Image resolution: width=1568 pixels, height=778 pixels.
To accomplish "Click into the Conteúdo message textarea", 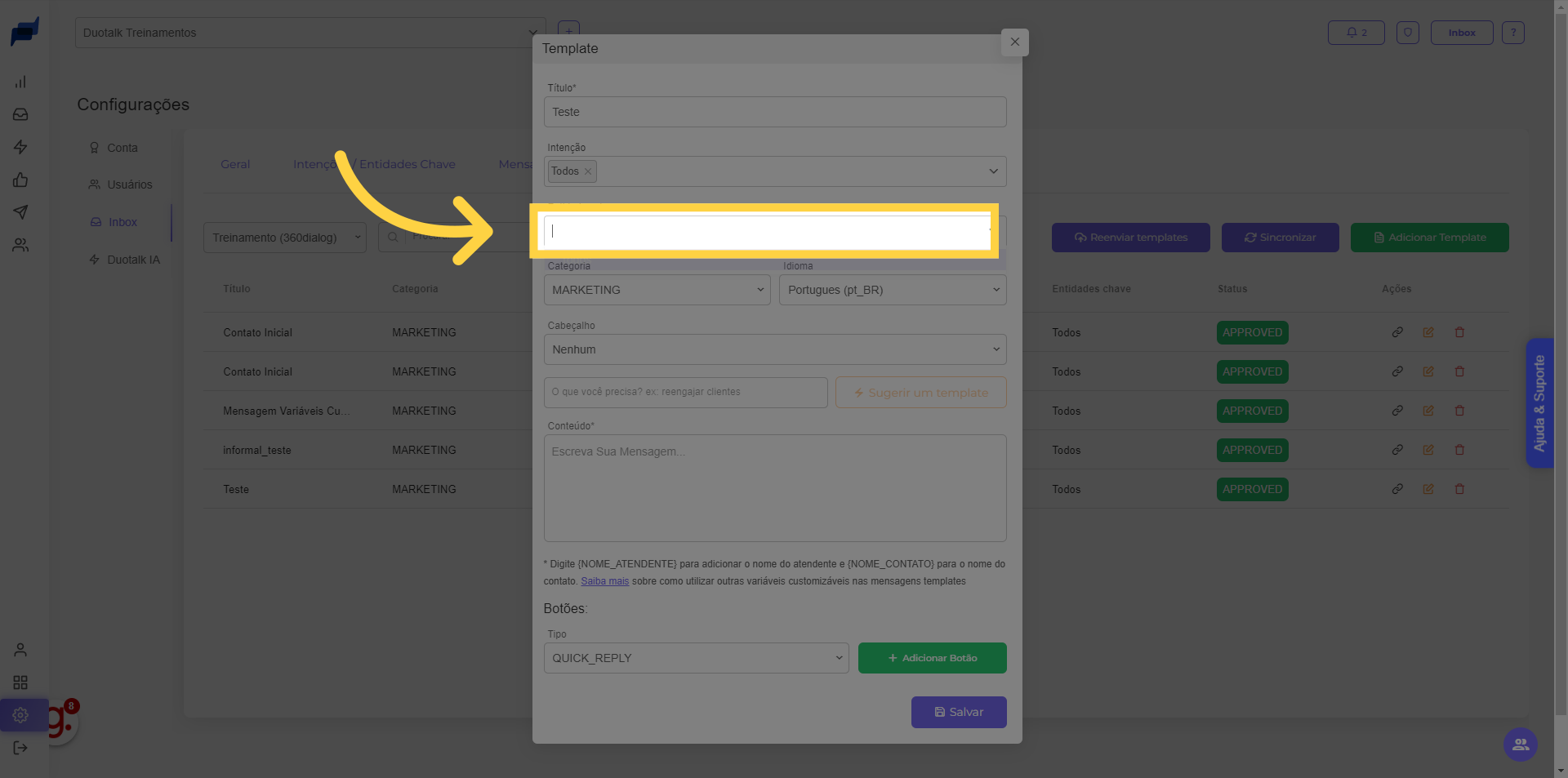I will [774, 488].
